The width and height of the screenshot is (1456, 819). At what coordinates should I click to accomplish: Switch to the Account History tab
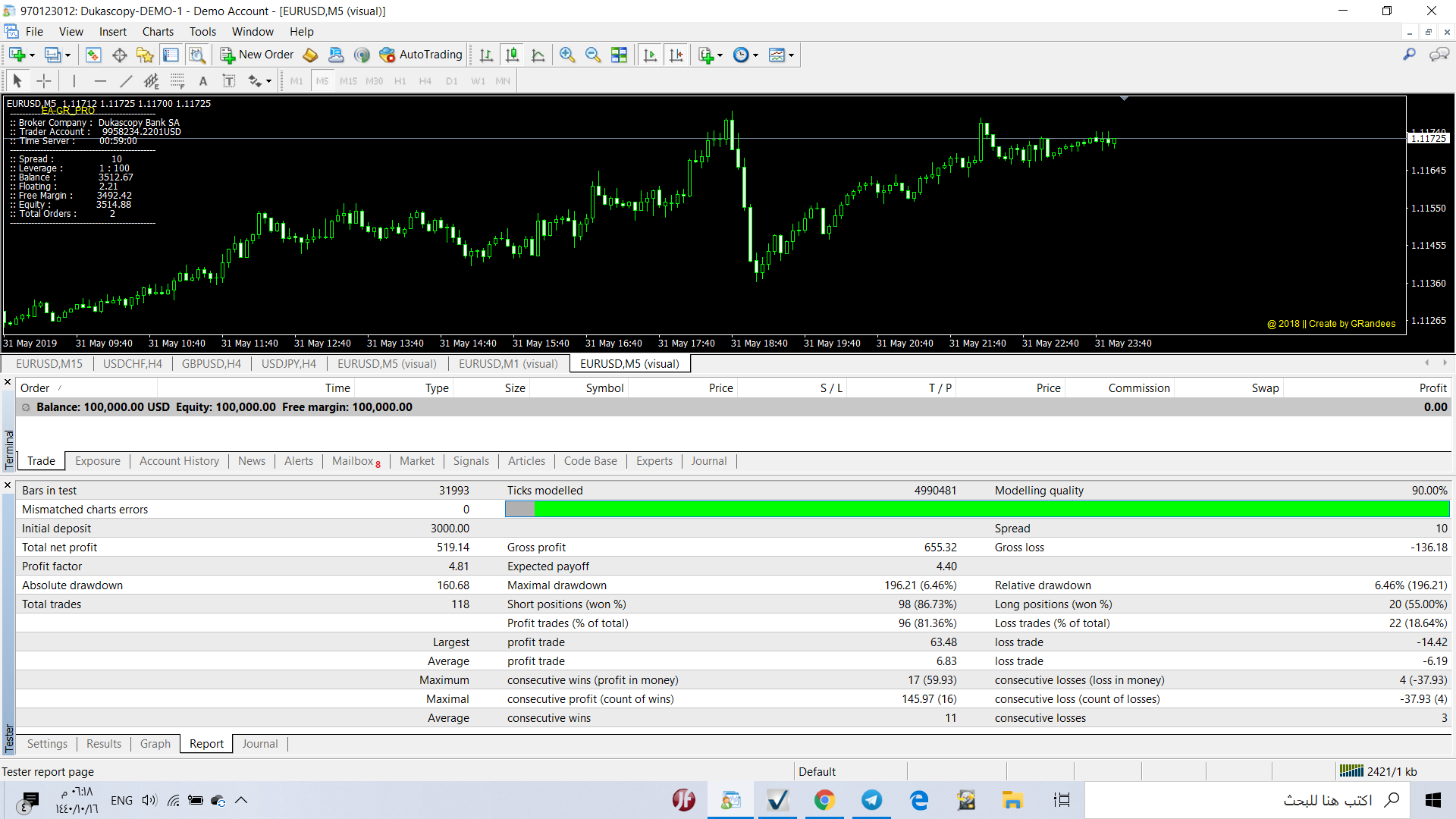[x=179, y=461]
